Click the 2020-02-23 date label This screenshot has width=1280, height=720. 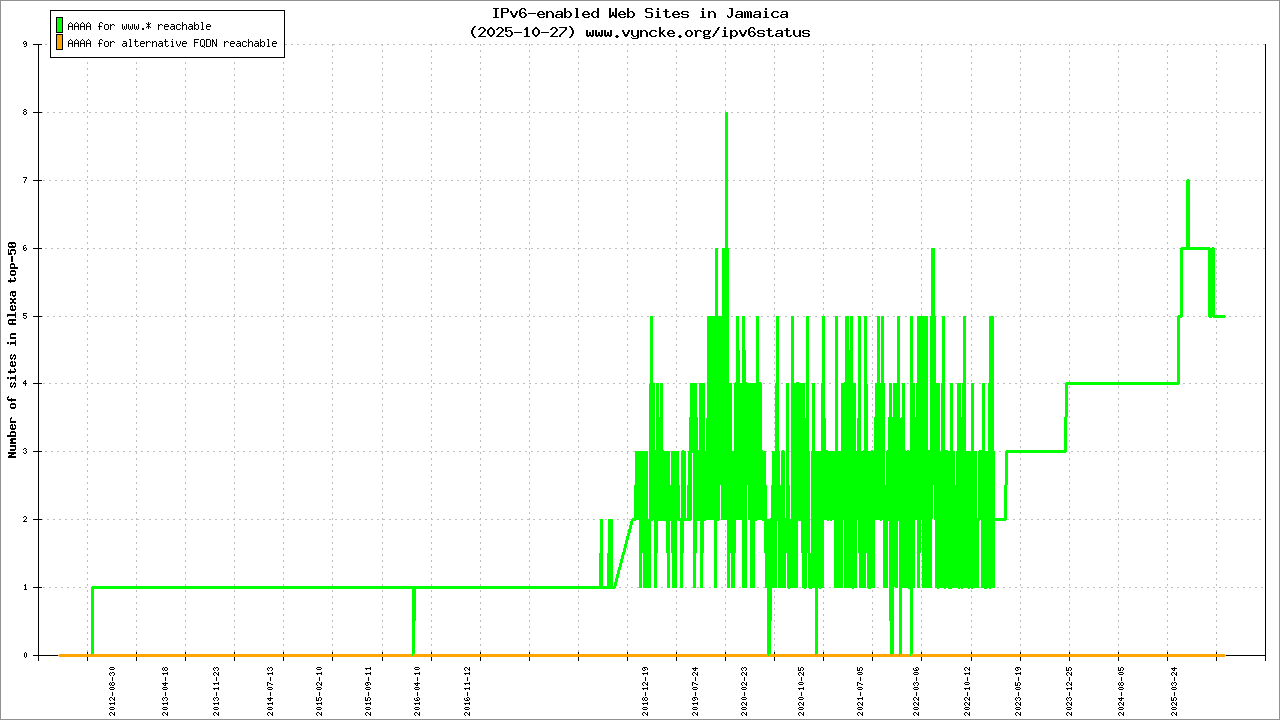point(744,687)
